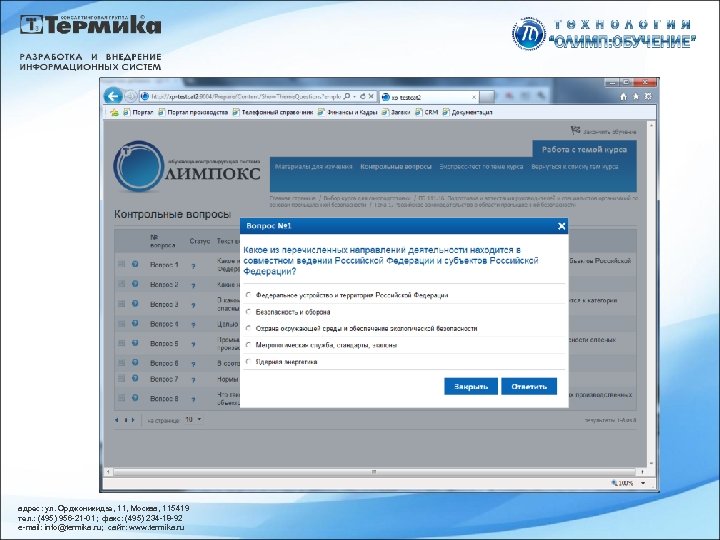The height and width of the screenshot is (540, 720).
Task: Click the grid icon in Вопрос 4 row
Action: coord(122,324)
